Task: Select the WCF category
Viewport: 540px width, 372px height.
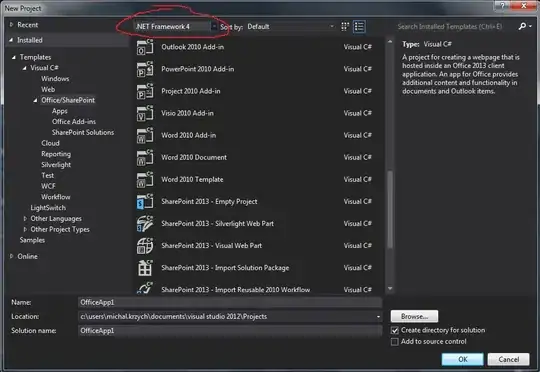Action: [48, 186]
